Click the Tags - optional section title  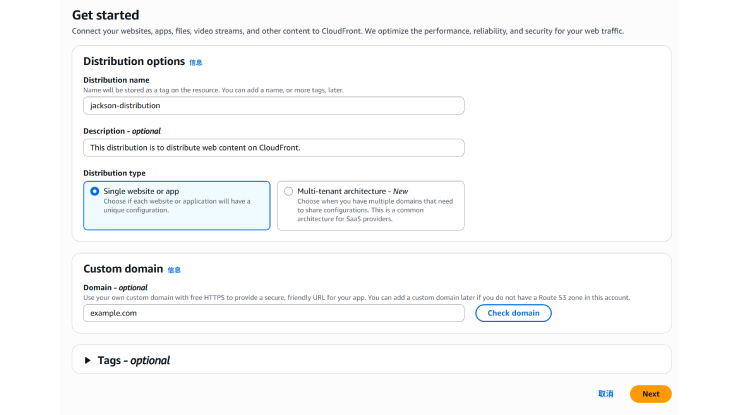133,361
